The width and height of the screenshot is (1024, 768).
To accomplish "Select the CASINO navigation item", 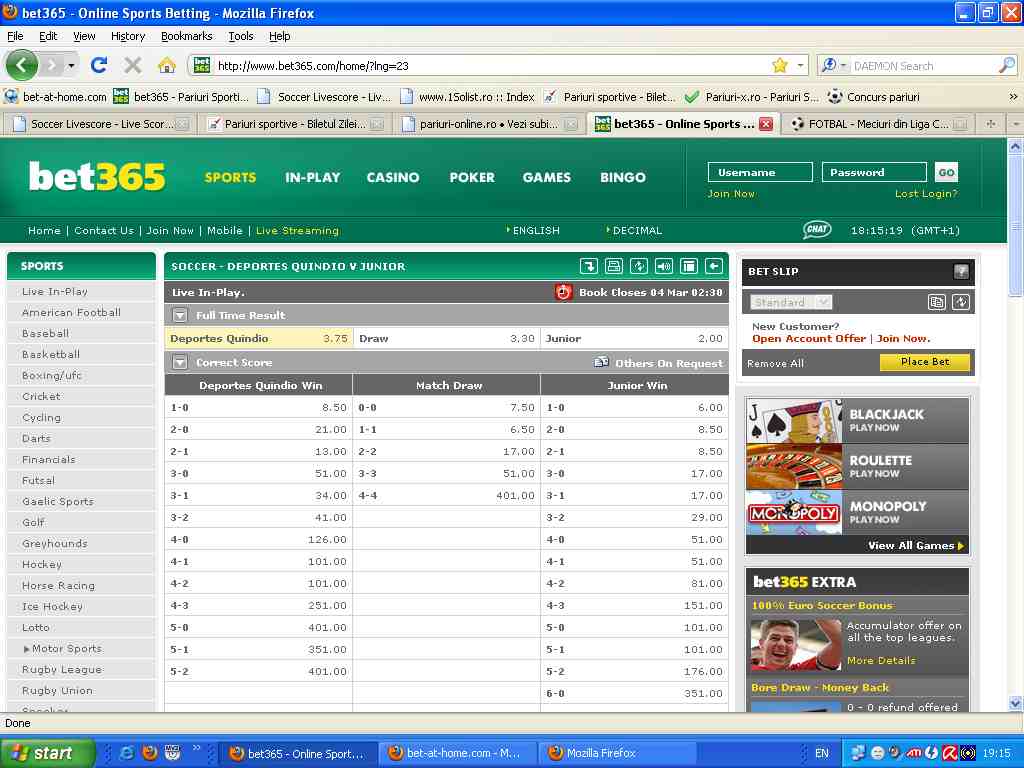I will 392,177.
